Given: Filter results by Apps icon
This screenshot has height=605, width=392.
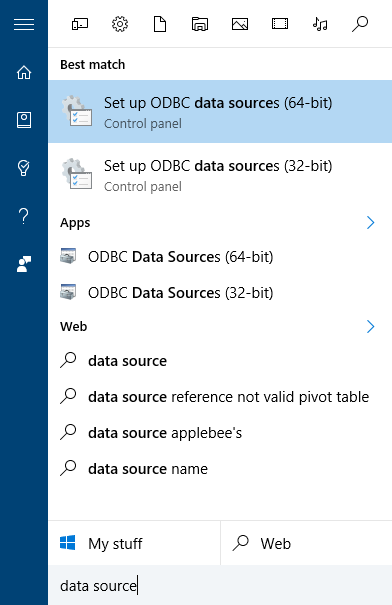Looking at the screenshot, I should coord(80,24).
